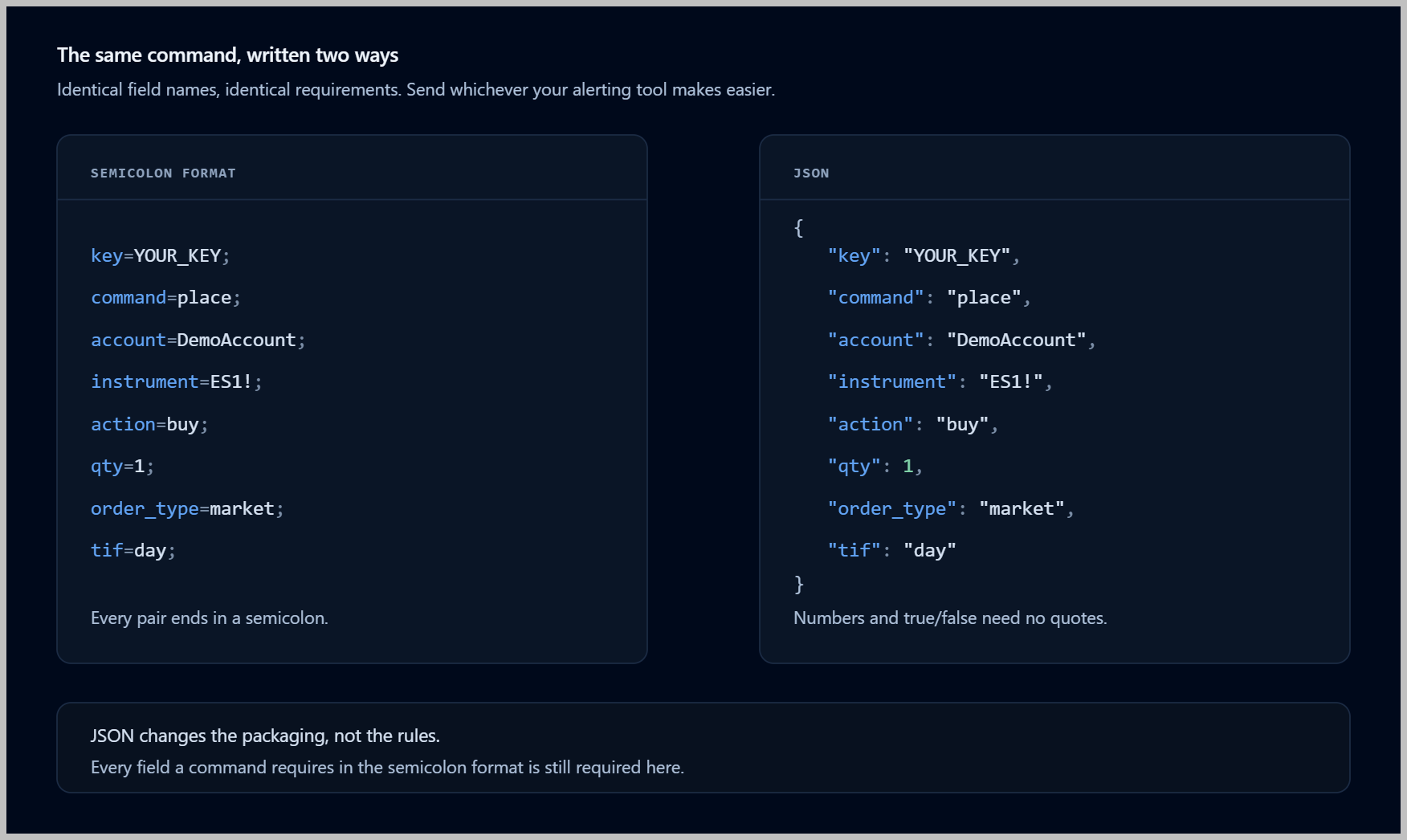This screenshot has height=840, width=1407.
Task: Select the JSON line "order_type": "market"
Action: (x=951, y=509)
